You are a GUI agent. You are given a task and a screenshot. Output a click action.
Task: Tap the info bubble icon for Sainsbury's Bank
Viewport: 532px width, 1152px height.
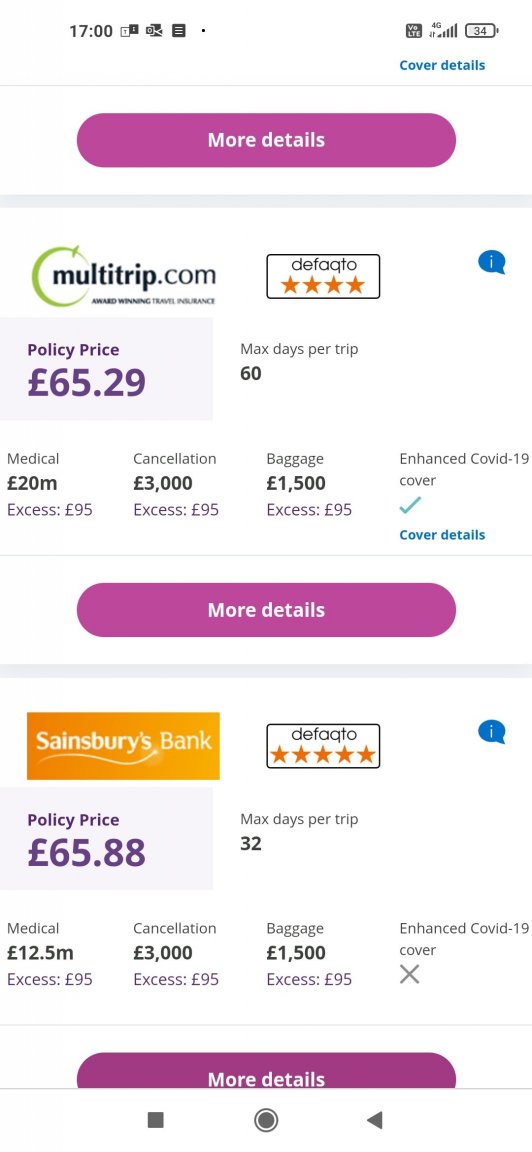click(492, 732)
